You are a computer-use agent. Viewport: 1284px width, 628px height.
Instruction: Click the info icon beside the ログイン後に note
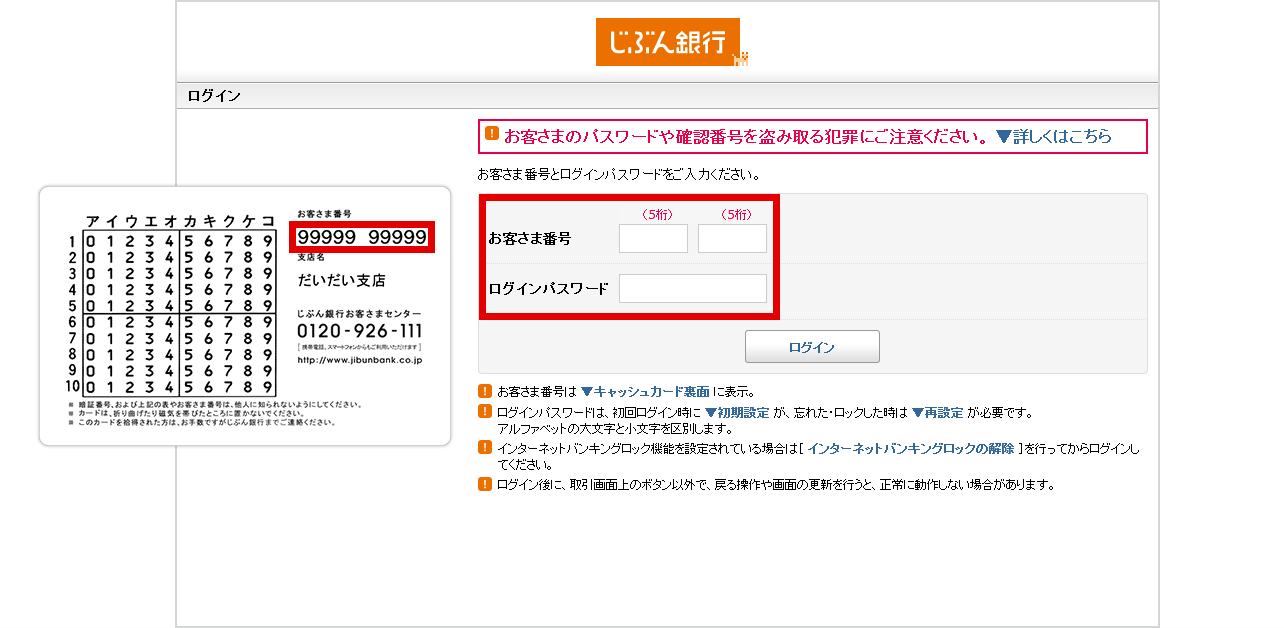coord(485,484)
